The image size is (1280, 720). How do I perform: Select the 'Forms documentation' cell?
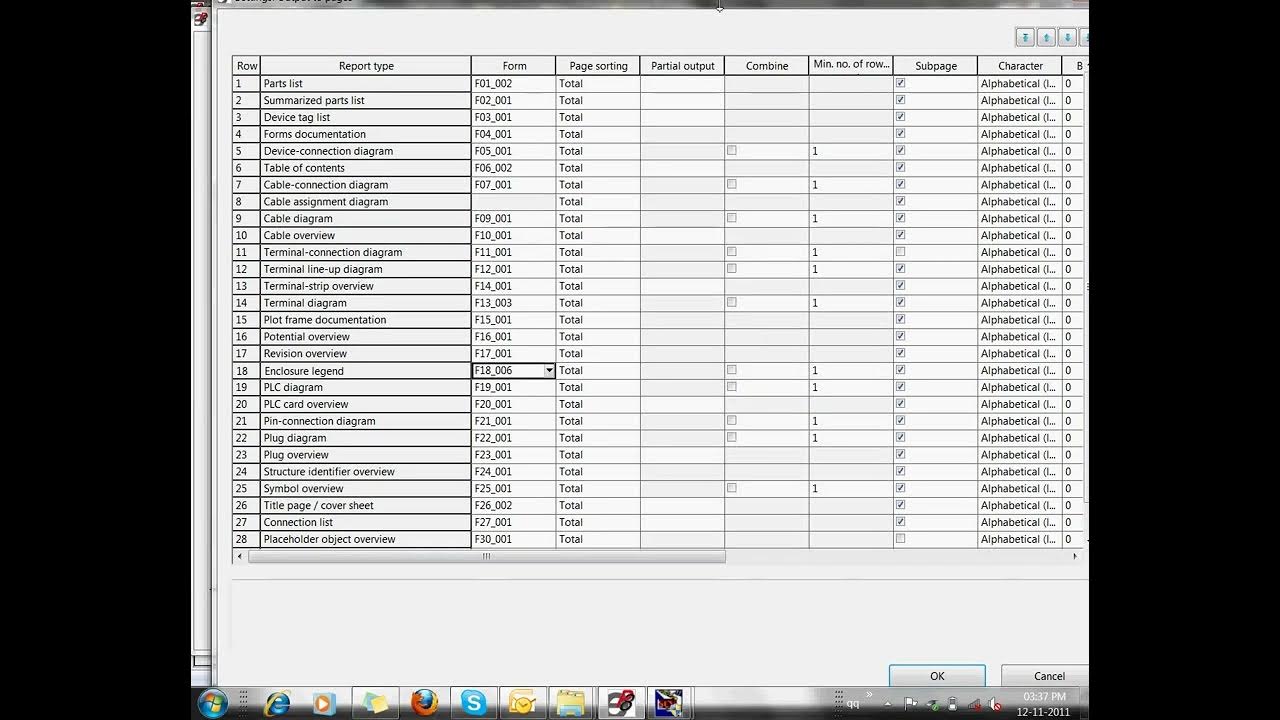366,134
